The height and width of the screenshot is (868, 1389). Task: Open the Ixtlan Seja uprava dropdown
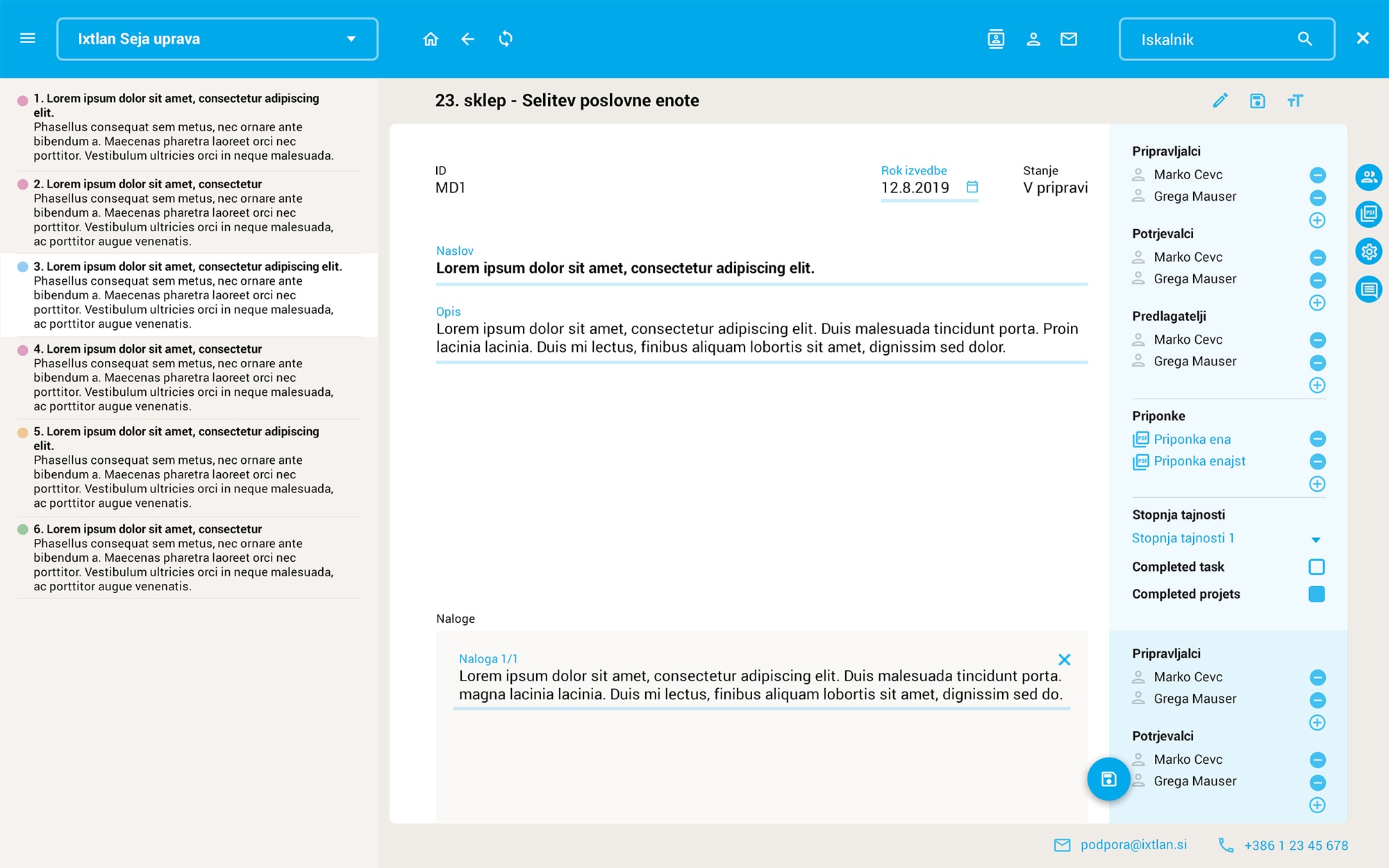pos(217,39)
